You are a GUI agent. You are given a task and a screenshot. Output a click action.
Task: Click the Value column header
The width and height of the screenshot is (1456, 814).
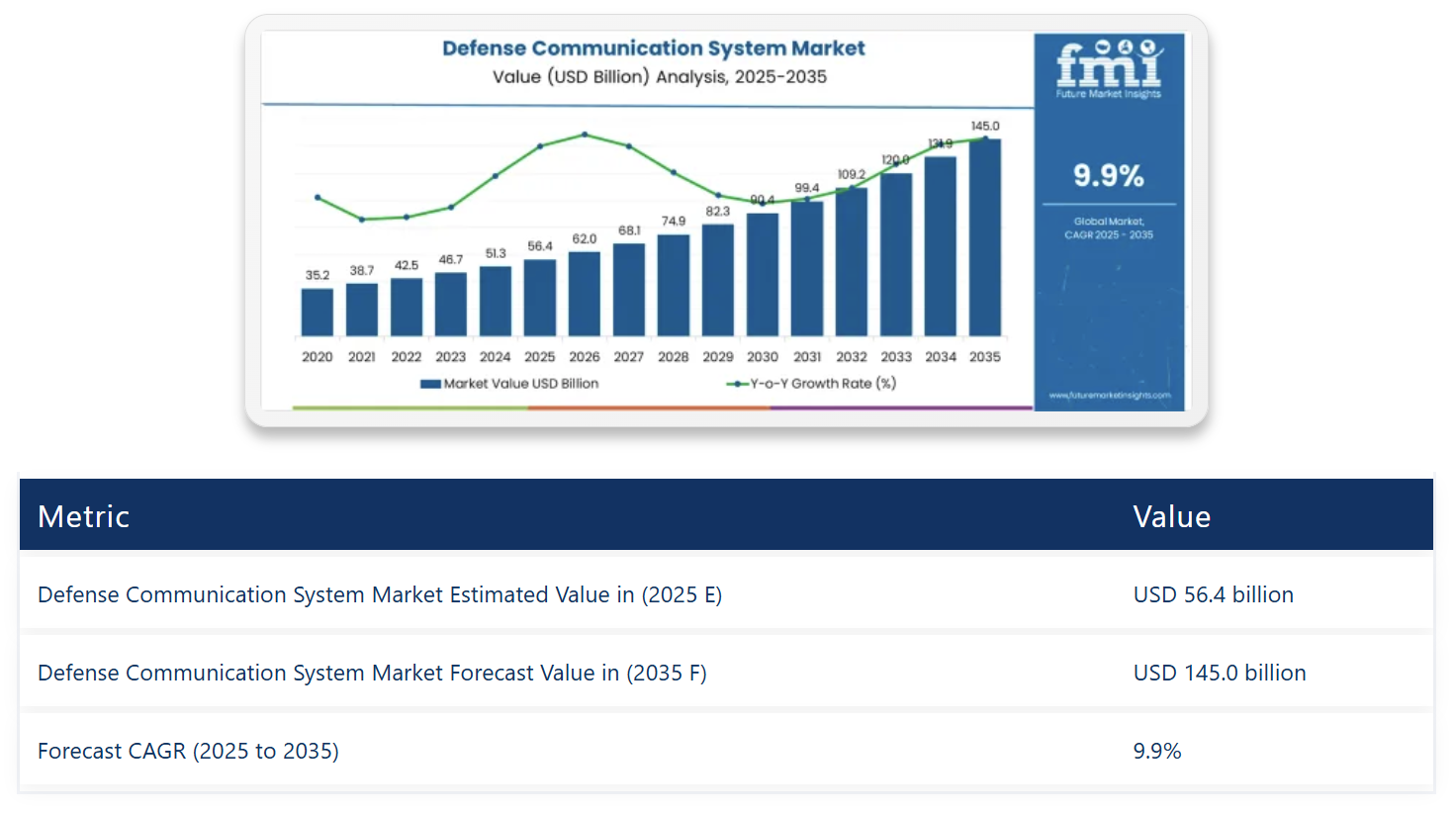1171,516
